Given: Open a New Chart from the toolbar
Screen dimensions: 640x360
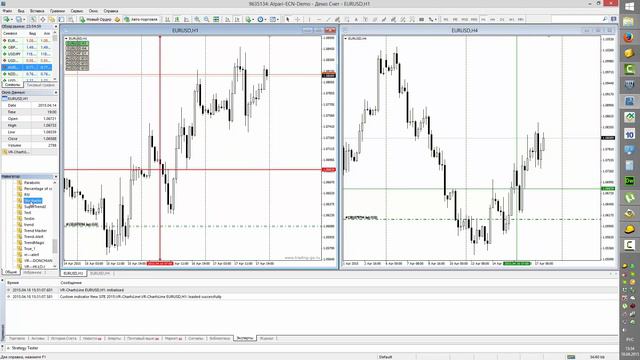Looking at the screenshot, I should [x=6, y=19].
